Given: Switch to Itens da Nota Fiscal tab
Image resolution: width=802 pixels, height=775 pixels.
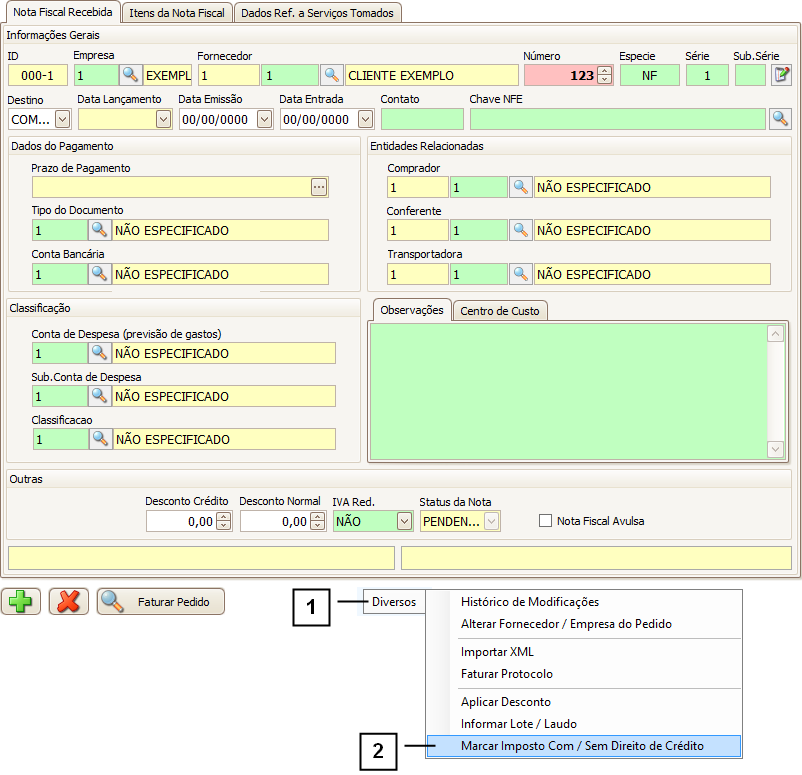Looking at the screenshot, I should tap(177, 13).
